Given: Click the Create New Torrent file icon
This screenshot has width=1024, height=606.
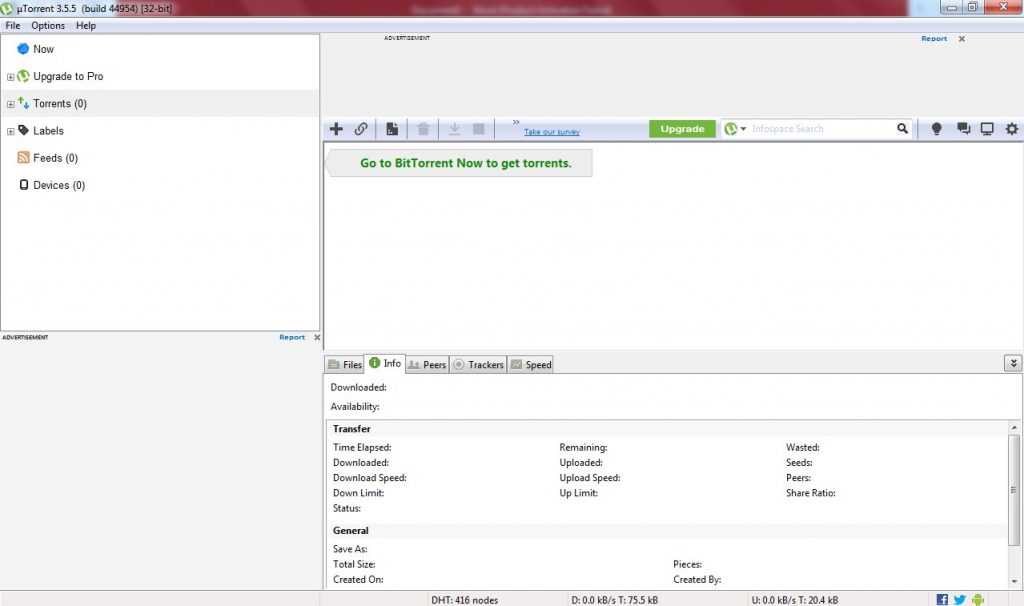Looking at the screenshot, I should tap(393, 129).
